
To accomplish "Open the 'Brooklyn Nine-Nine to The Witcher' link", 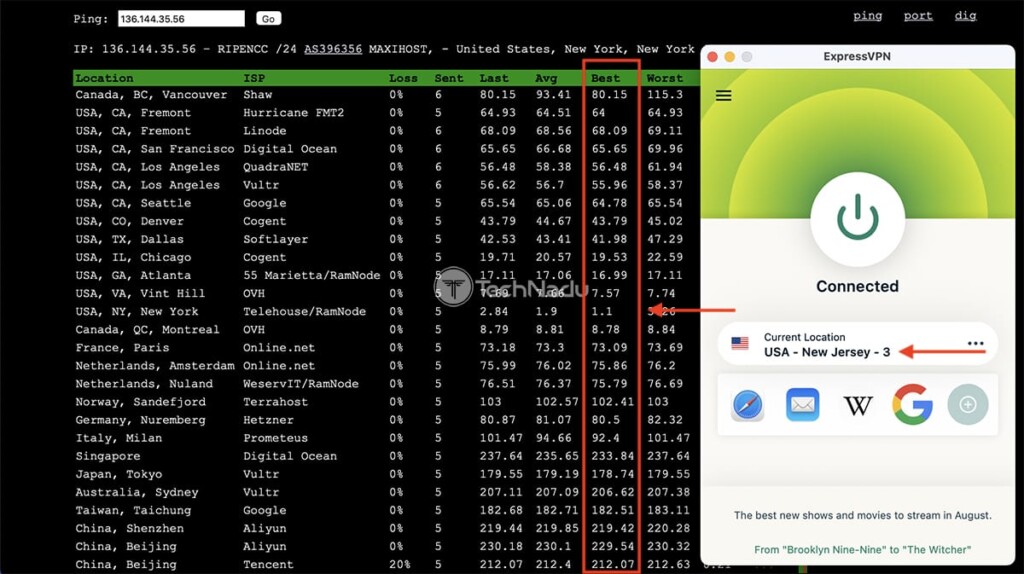I will point(862,550).
